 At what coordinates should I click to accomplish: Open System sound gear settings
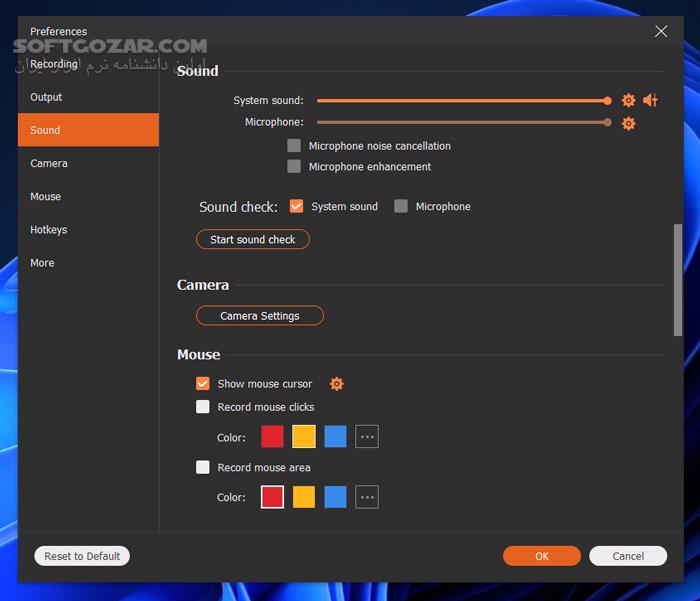(x=628, y=100)
